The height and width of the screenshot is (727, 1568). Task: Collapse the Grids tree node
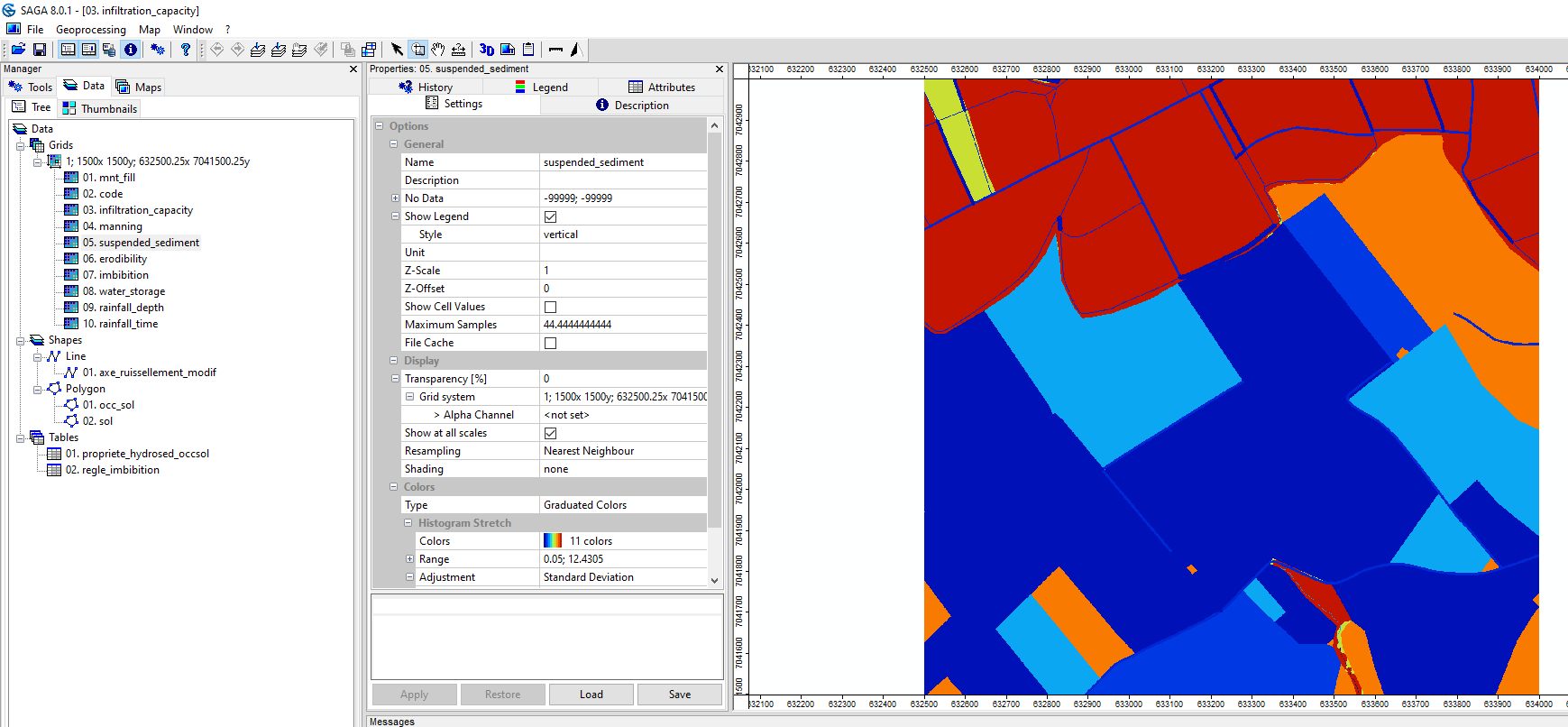pyautogui.click(x=20, y=145)
